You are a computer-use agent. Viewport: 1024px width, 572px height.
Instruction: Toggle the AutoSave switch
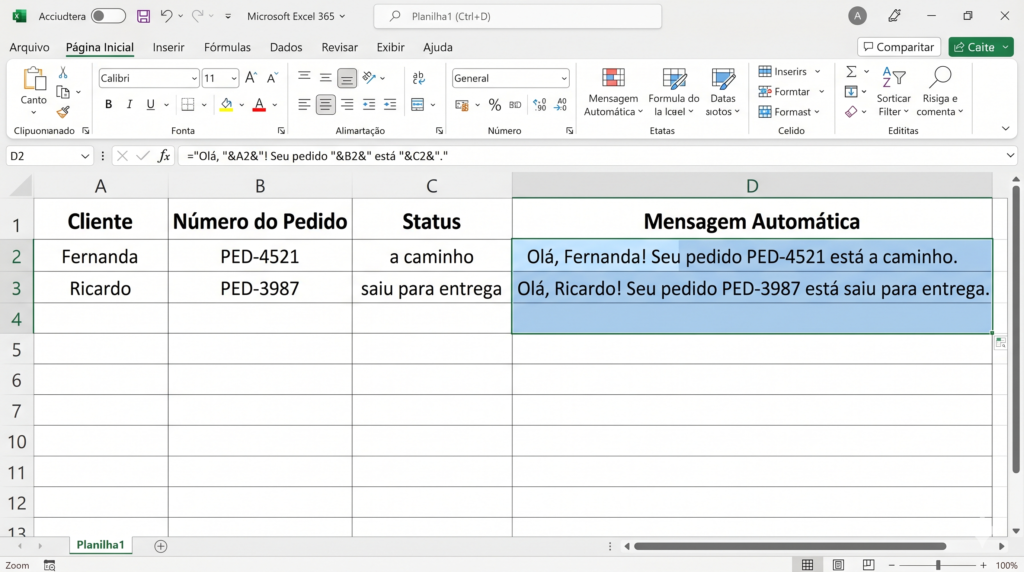[x=108, y=16]
